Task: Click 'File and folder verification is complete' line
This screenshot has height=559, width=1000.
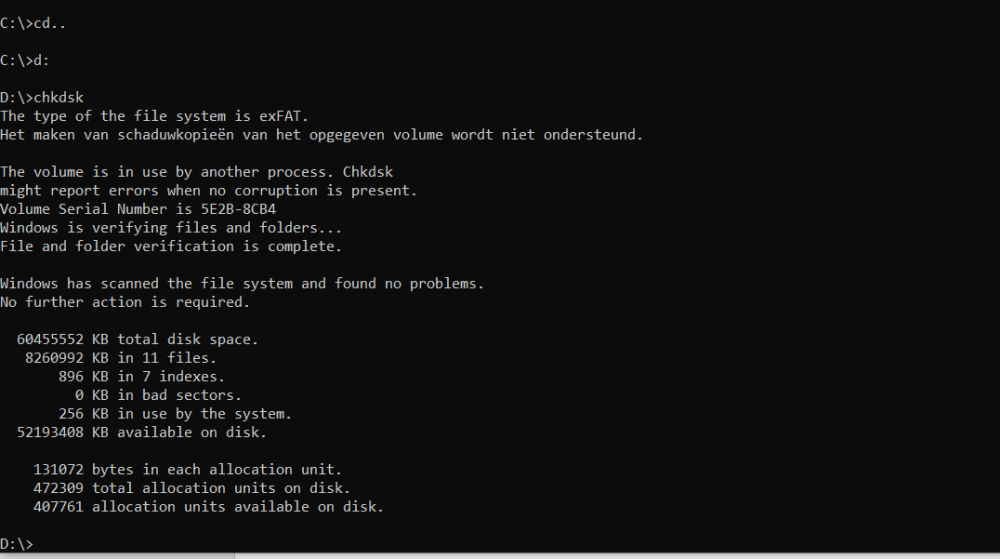Action: pos(170,246)
